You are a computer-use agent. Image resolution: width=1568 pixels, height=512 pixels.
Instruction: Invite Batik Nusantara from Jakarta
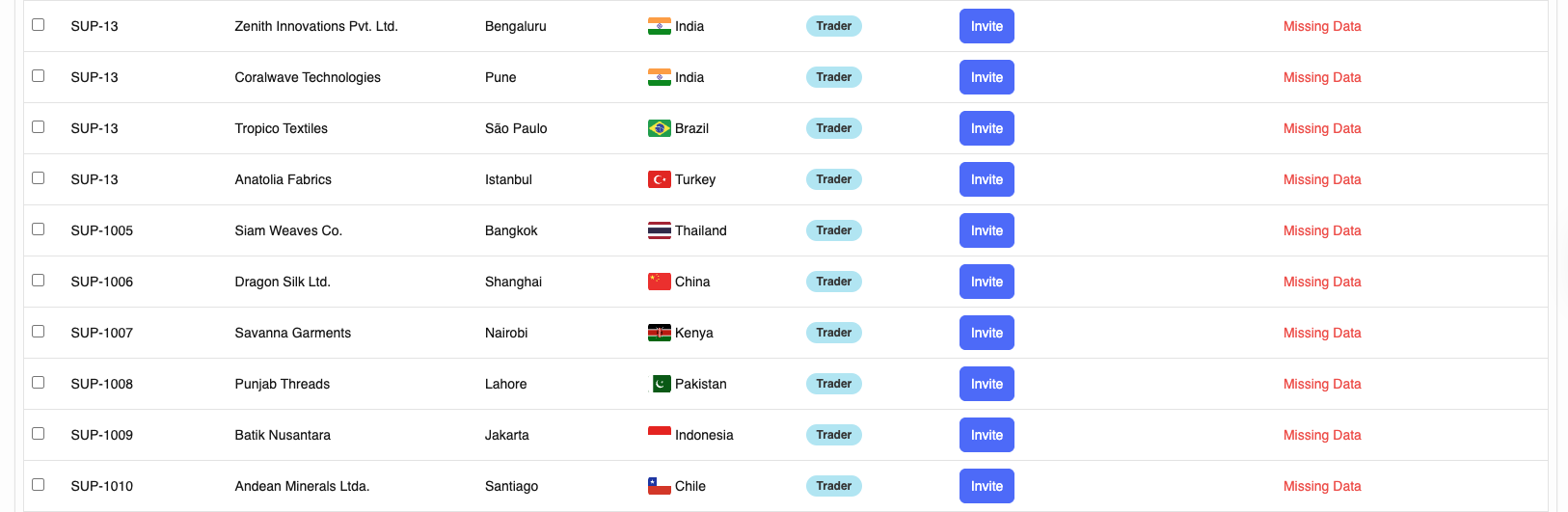(x=987, y=435)
